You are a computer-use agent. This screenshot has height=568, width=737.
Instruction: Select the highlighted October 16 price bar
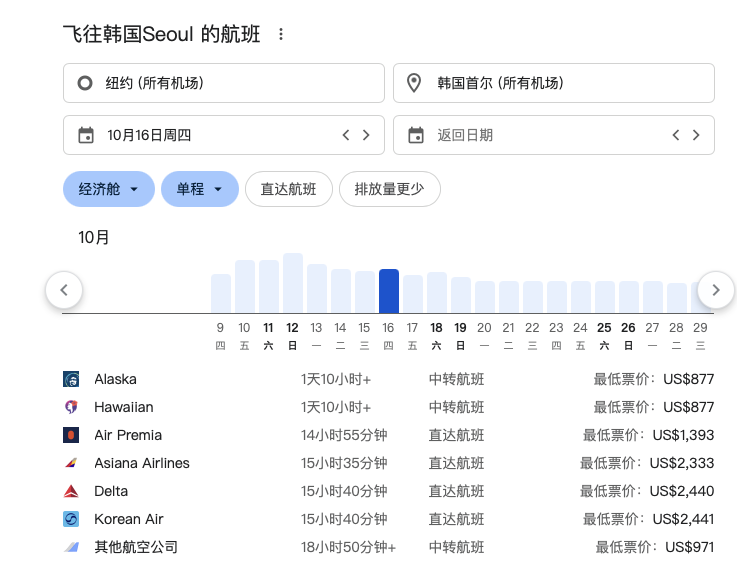(x=389, y=291)
